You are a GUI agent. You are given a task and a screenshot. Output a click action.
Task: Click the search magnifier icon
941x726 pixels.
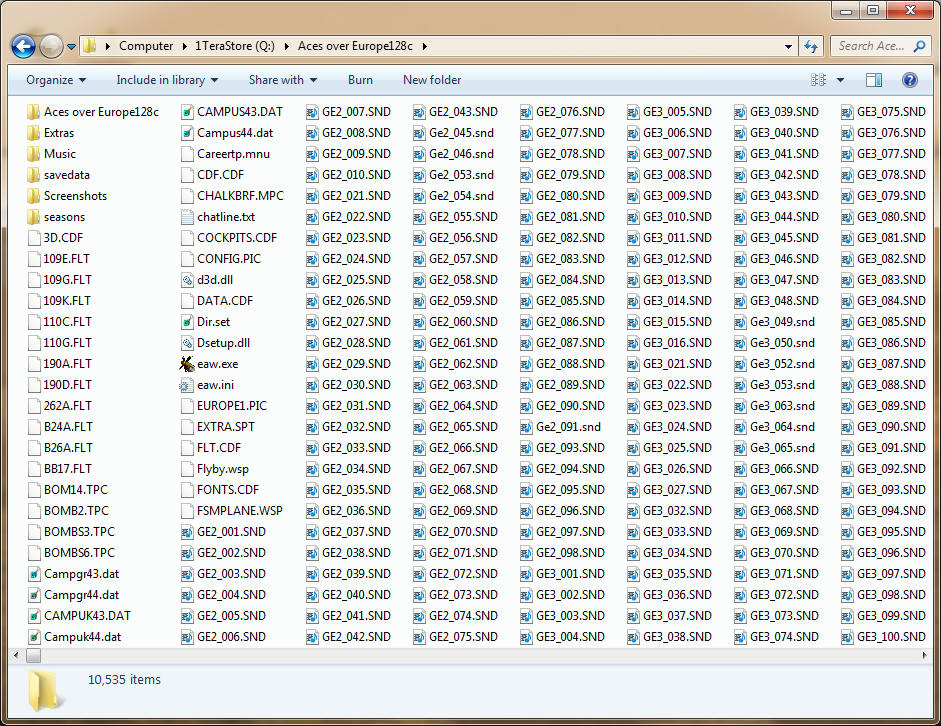[x=919, y=46]
